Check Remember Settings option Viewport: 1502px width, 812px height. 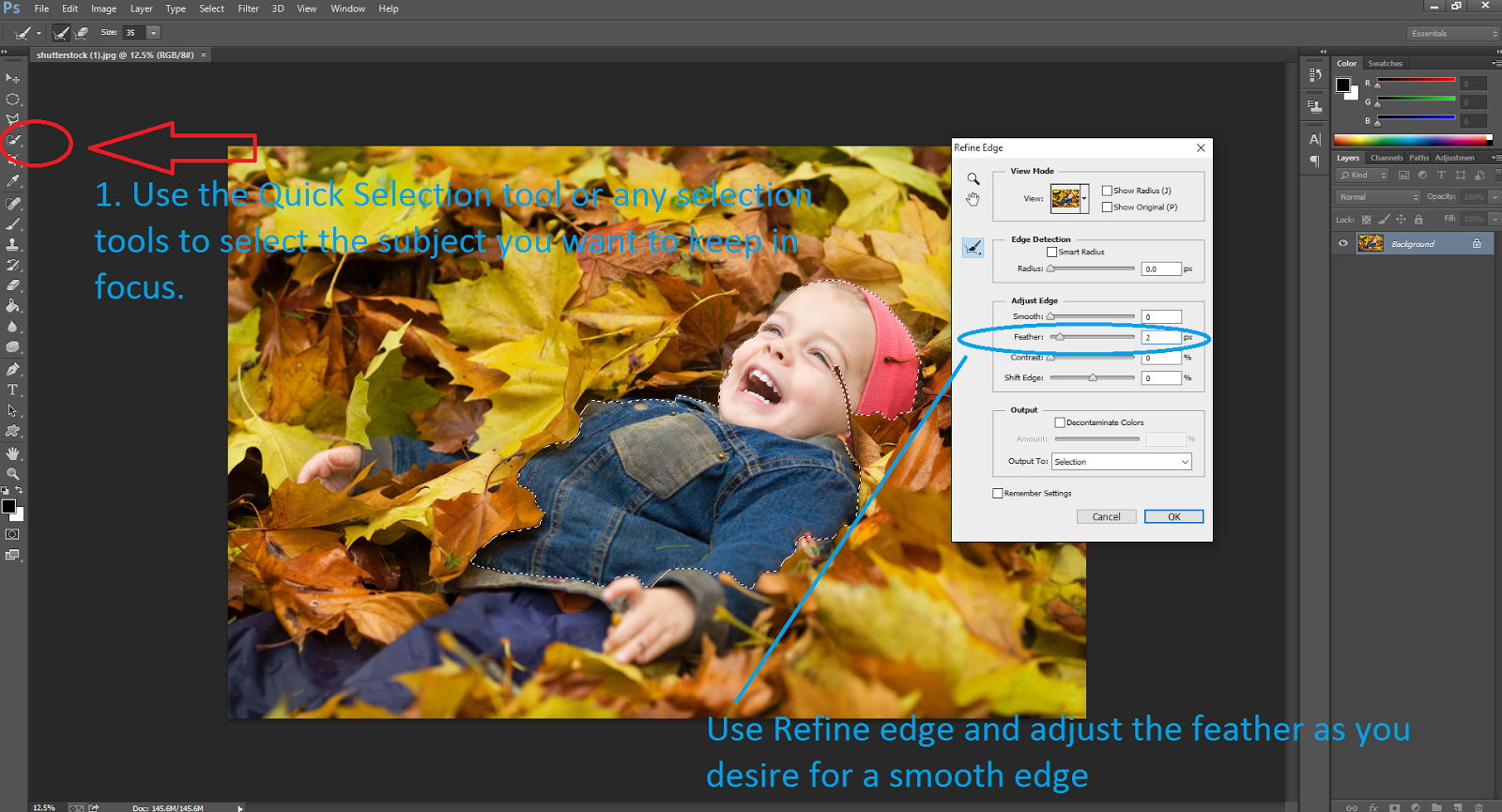pyautogui.click(x=998, y=493)
